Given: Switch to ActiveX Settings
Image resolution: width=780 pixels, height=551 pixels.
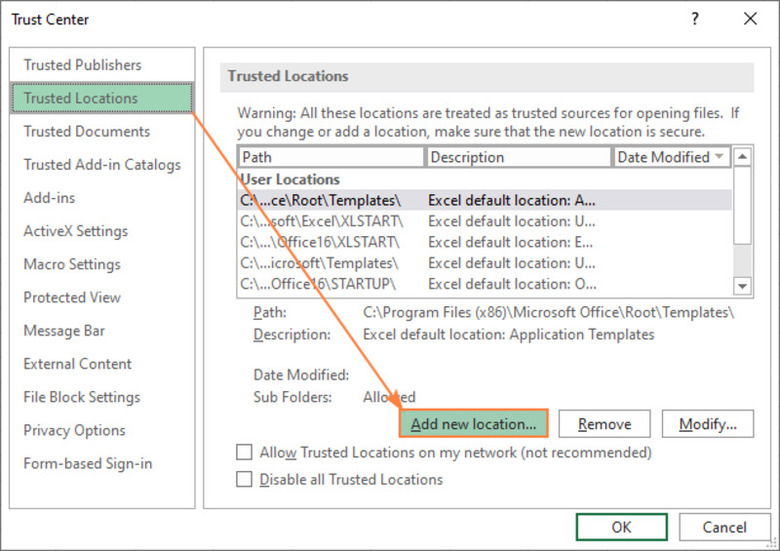Looking at the screenshot, I should pos(76,232).
